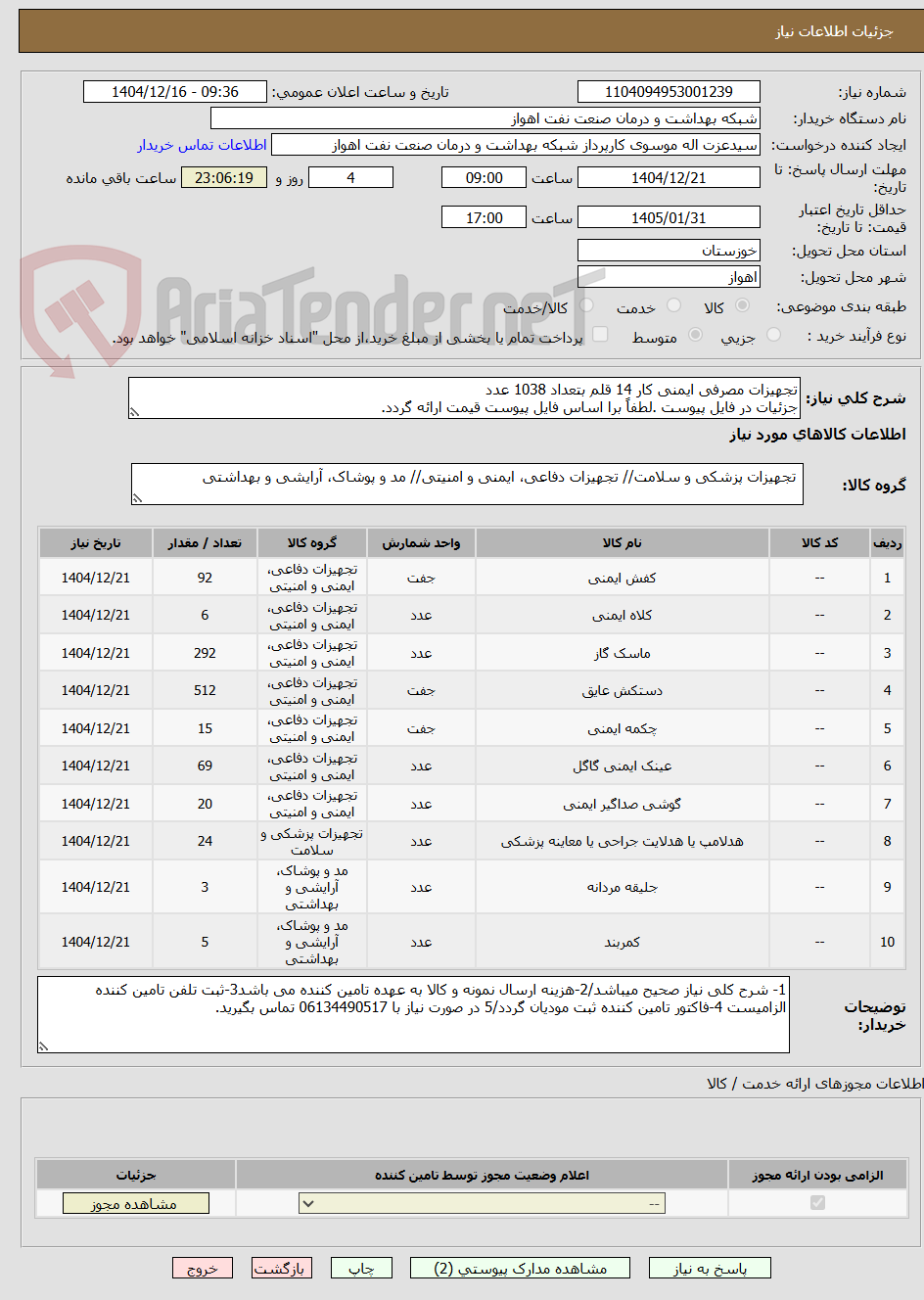This screenshot has width=924, height=1300.
Task: Click quantity 292 in gas mask row
Action: 205,653
